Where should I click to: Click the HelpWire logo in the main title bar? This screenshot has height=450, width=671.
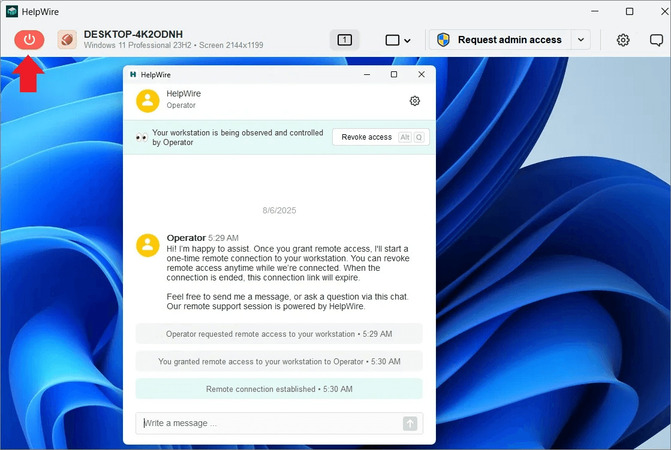point(12,12)
